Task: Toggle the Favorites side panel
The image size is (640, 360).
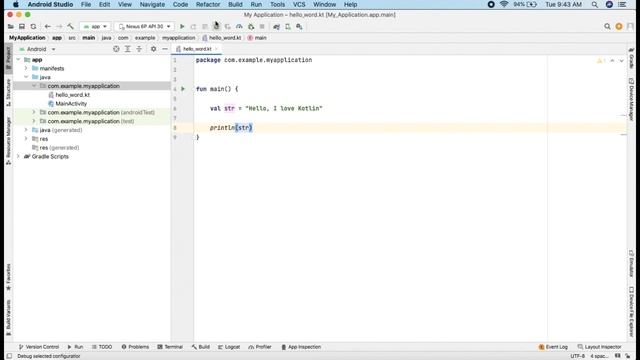Action: pyautogui.click(x=9, y=277)
